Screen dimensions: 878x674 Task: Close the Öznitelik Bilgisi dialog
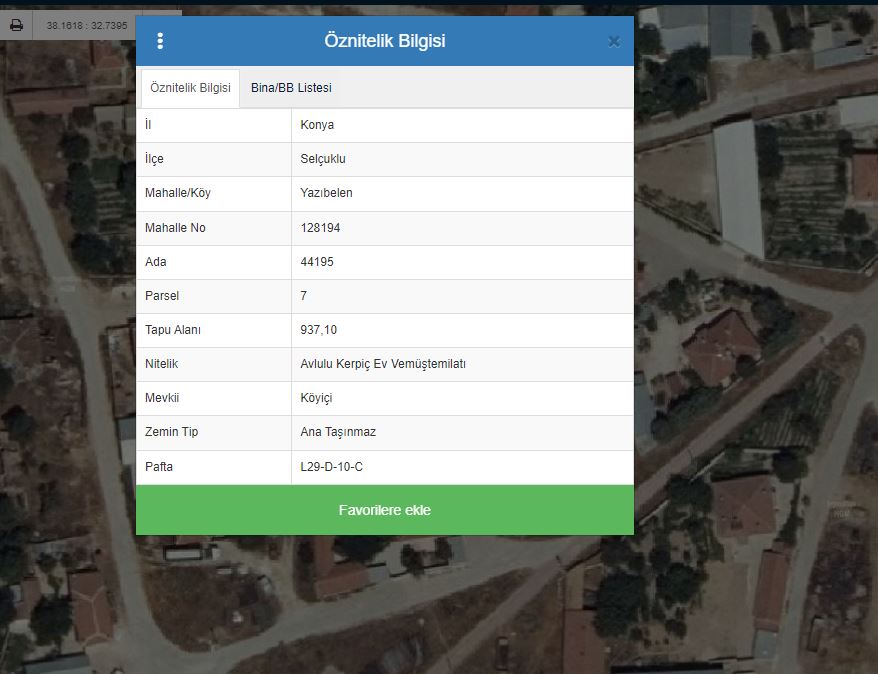614,41
